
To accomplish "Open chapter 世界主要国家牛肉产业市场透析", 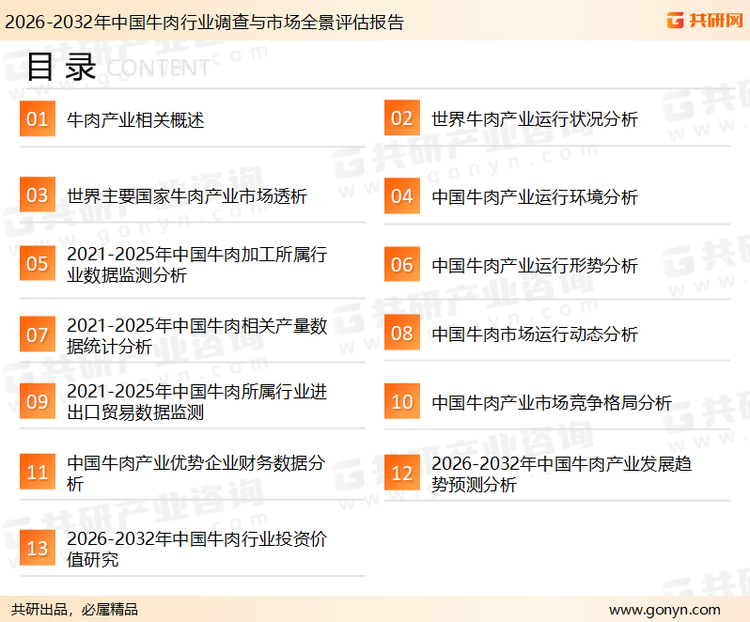I will 187,196.
